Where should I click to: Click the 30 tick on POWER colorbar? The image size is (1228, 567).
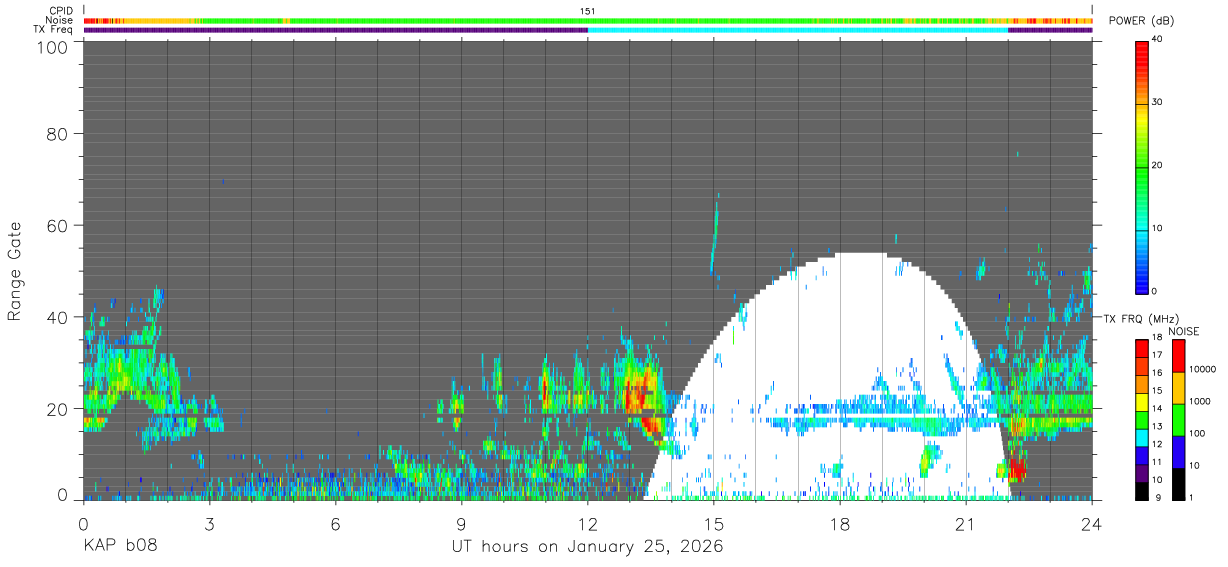pyautogui.click(x=1157, y=102)
